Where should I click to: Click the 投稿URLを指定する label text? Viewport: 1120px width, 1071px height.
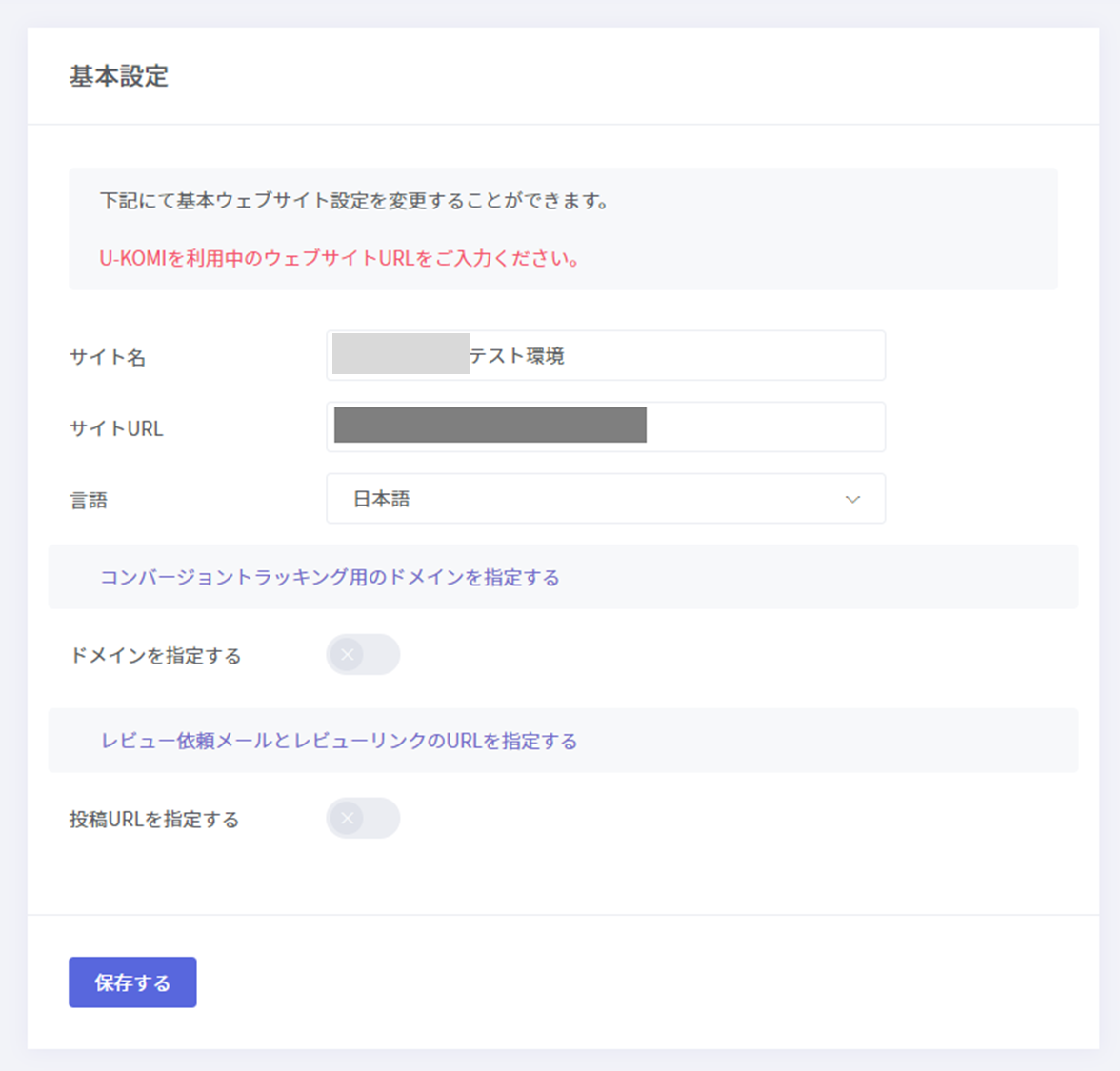154,820
